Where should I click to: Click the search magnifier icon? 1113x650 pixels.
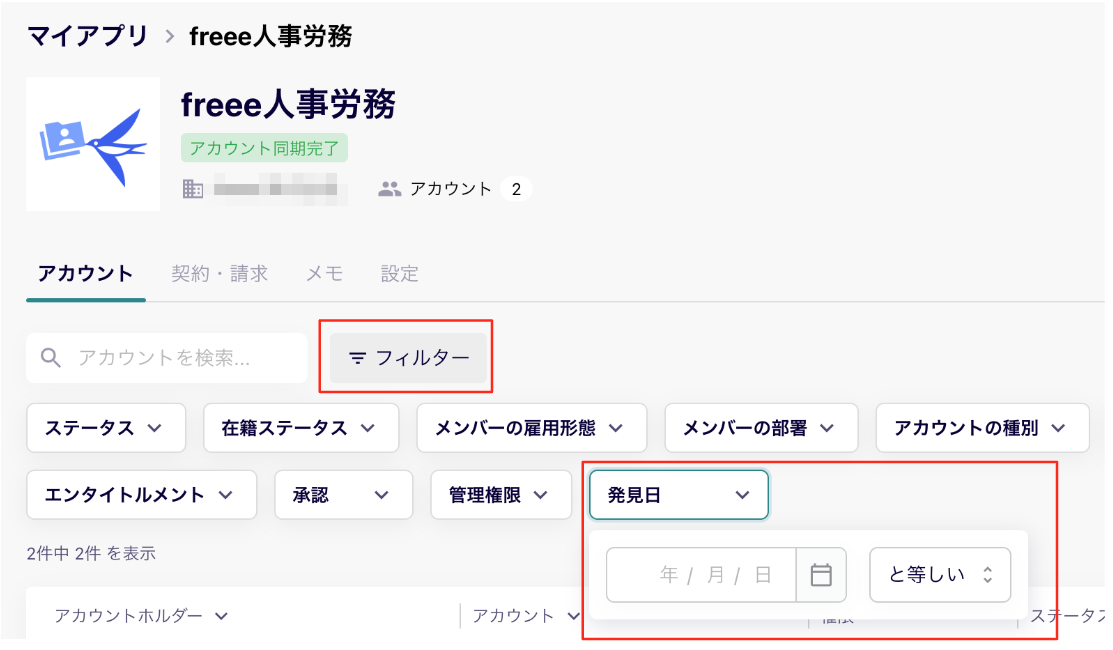[x=50, y=358]
